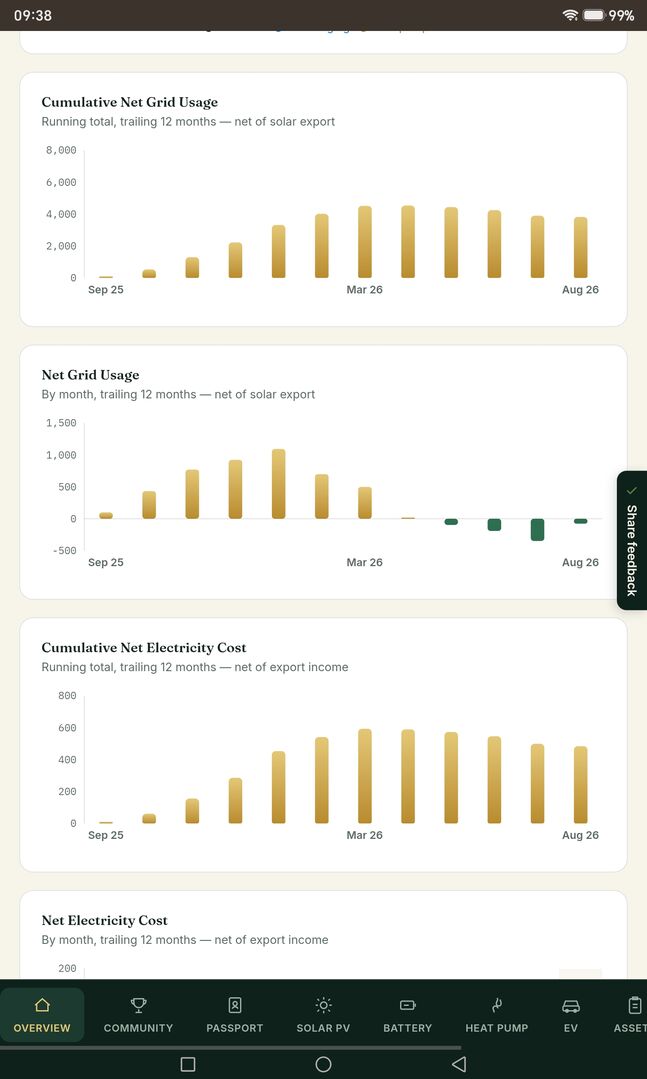Tap the largest green negative bar in Net Grid Usage
The width and height of the screenshot is (647, 1079).
pyautogui.click(x=538, y=530)
